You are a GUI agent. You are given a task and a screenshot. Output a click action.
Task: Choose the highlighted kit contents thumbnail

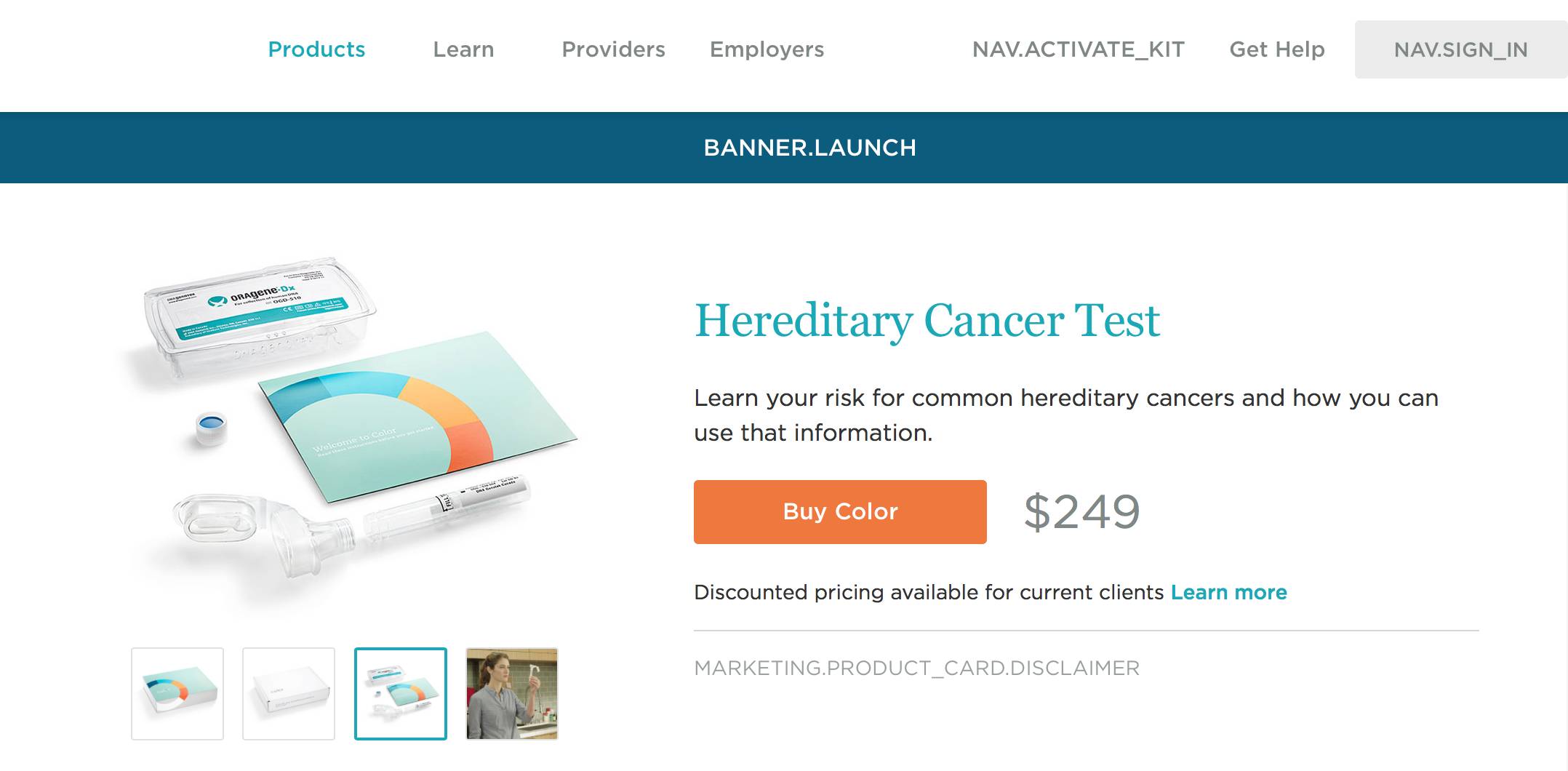coord(401,693)
